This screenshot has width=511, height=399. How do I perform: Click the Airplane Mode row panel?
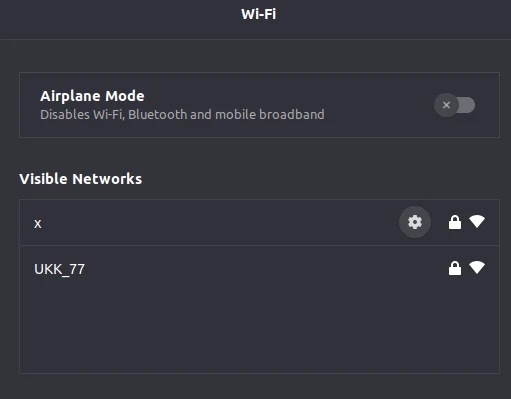tap(259, 105)
